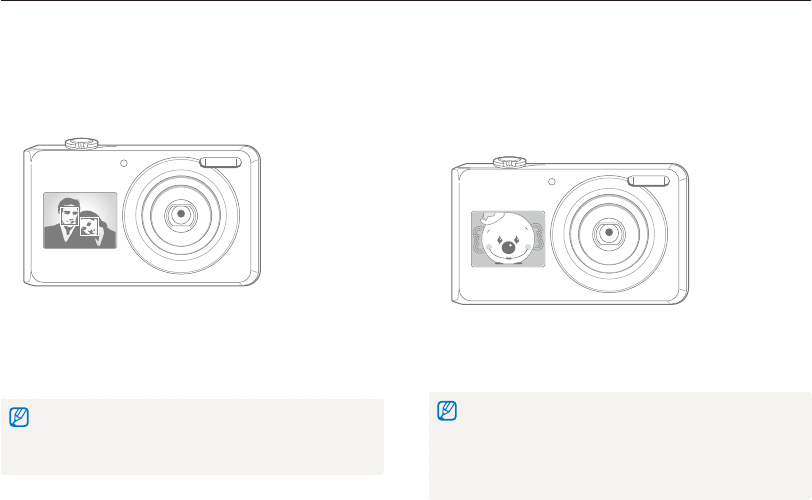Image resolution: width=812 pixels, height=500 pixels.
Task: Click the note icon below the clown camera
Action: click(447, 410)
